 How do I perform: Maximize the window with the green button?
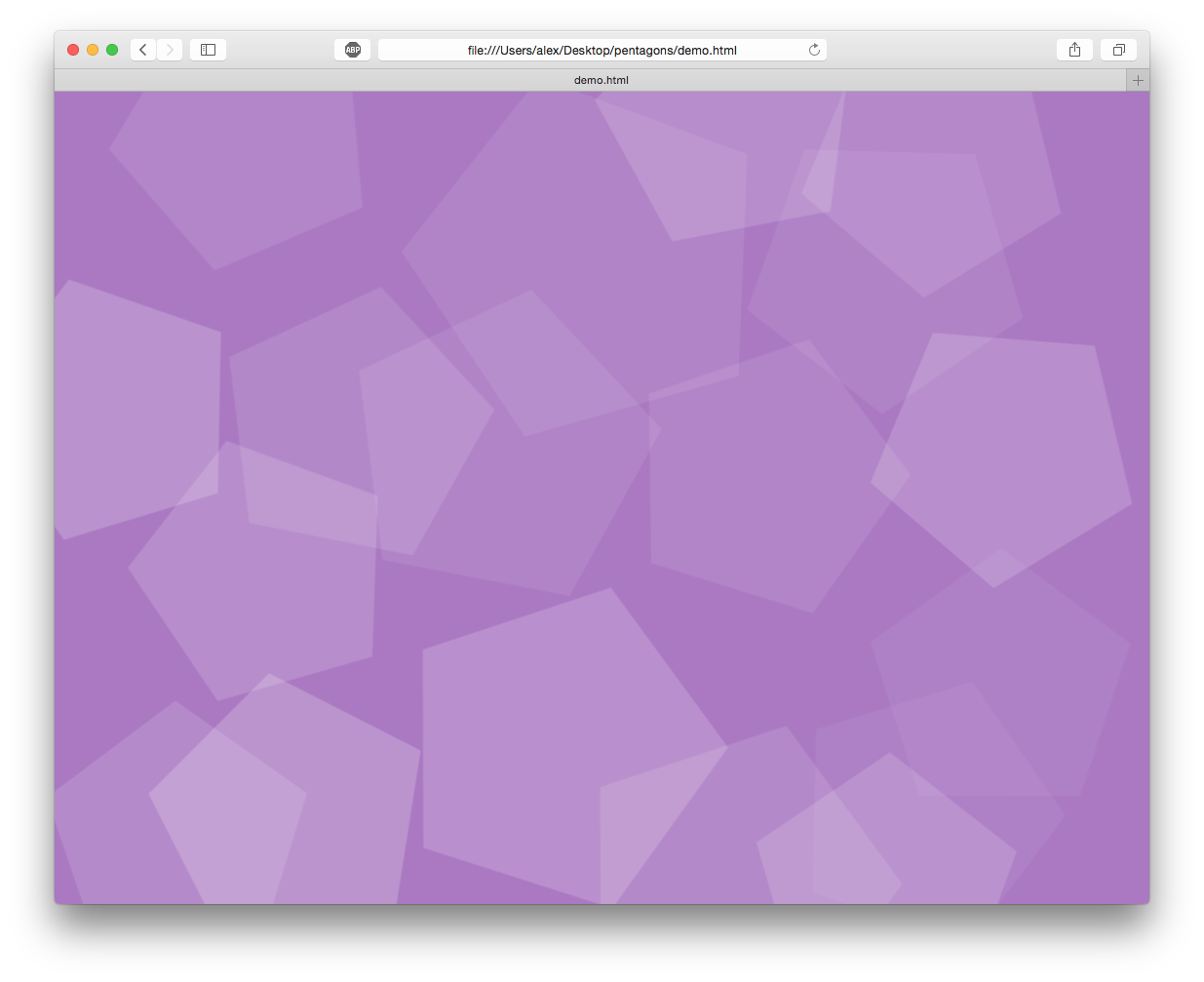[x=112, y=50]
